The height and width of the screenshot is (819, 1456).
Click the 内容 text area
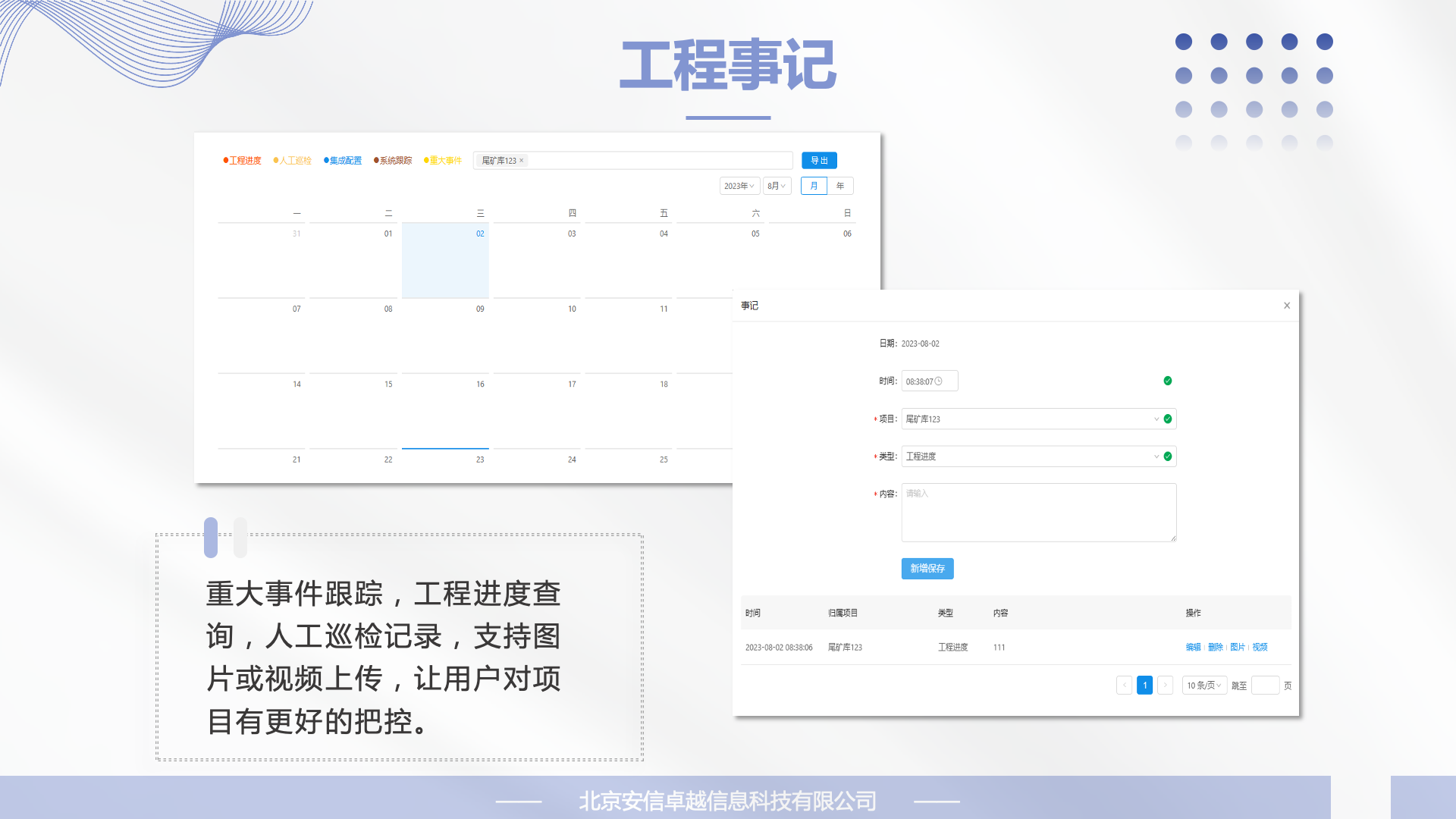1038,513
